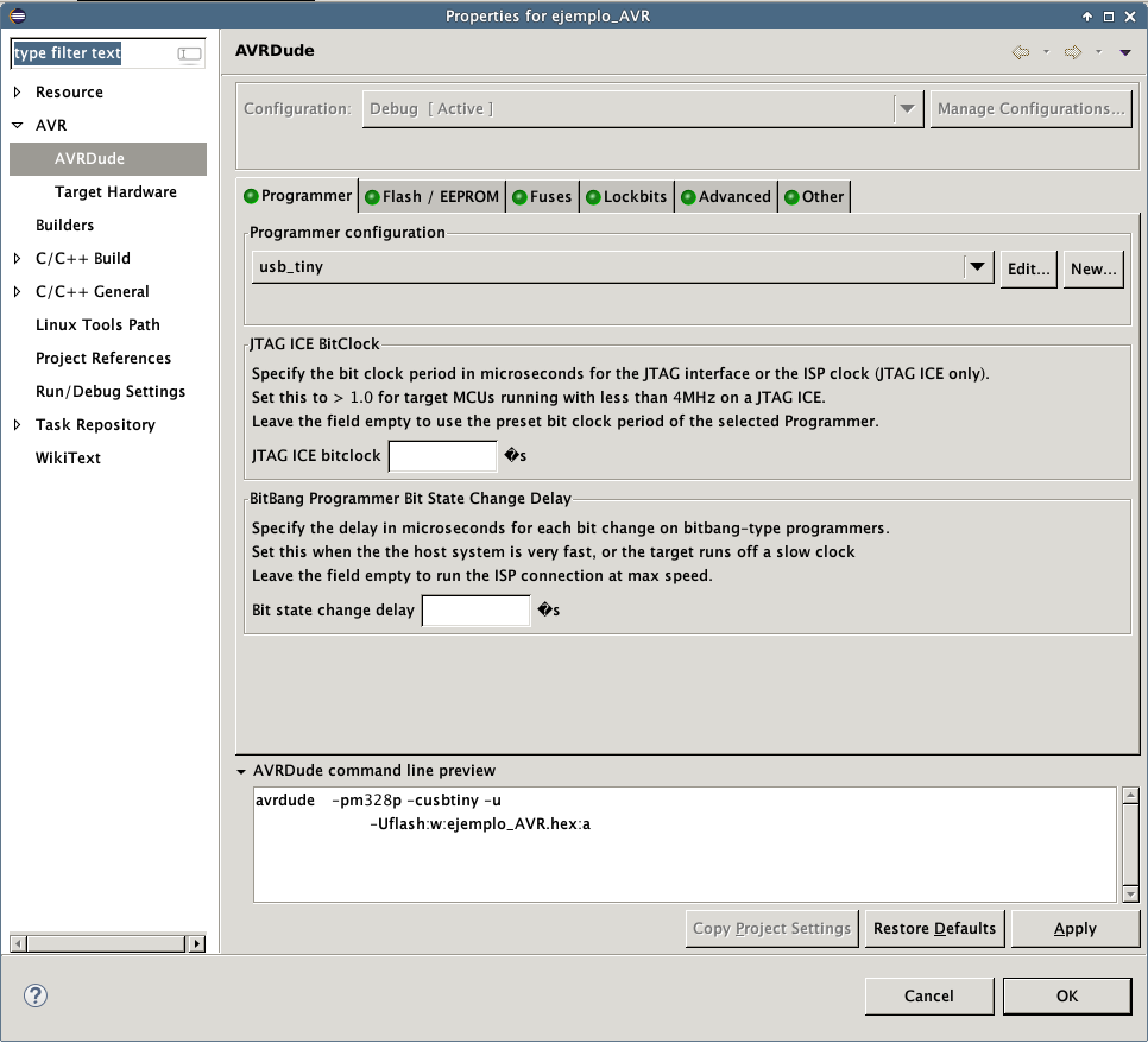
Task: Click the back navigation arrow icon
Action: (x=1020, y=52)
